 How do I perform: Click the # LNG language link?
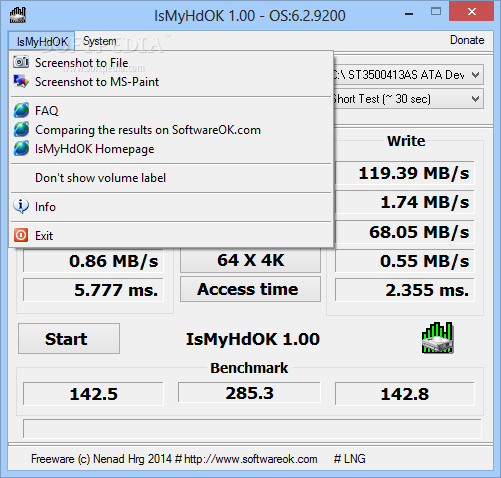[x=350, y=459]
